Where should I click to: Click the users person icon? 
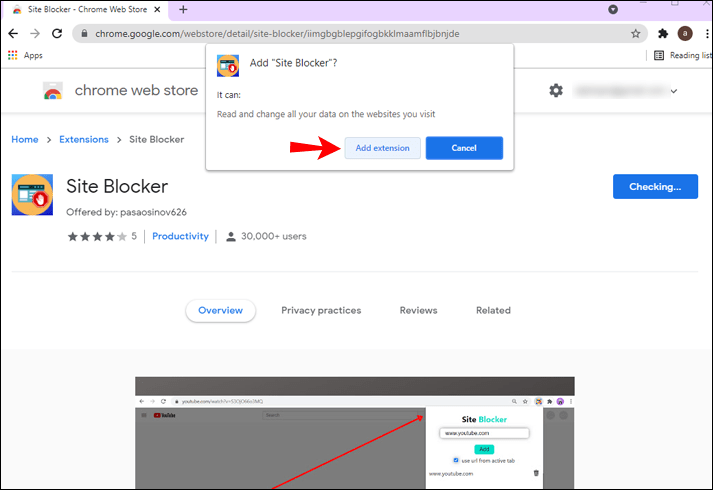231,237
